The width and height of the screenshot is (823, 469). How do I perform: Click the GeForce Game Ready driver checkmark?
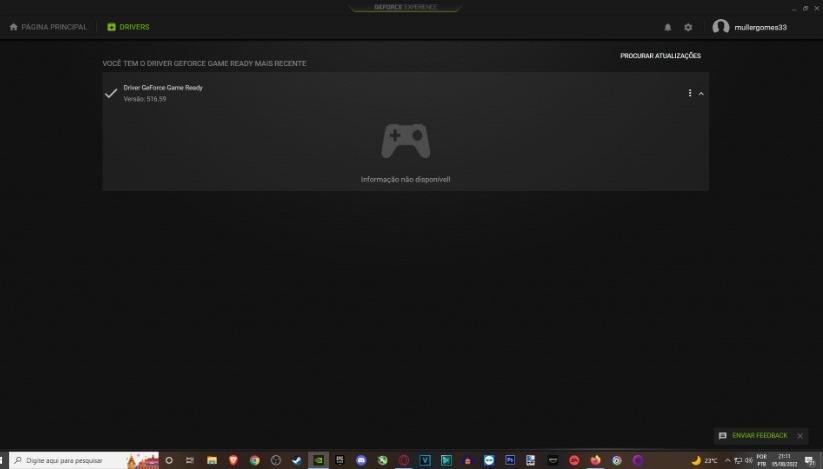point(111,93)
